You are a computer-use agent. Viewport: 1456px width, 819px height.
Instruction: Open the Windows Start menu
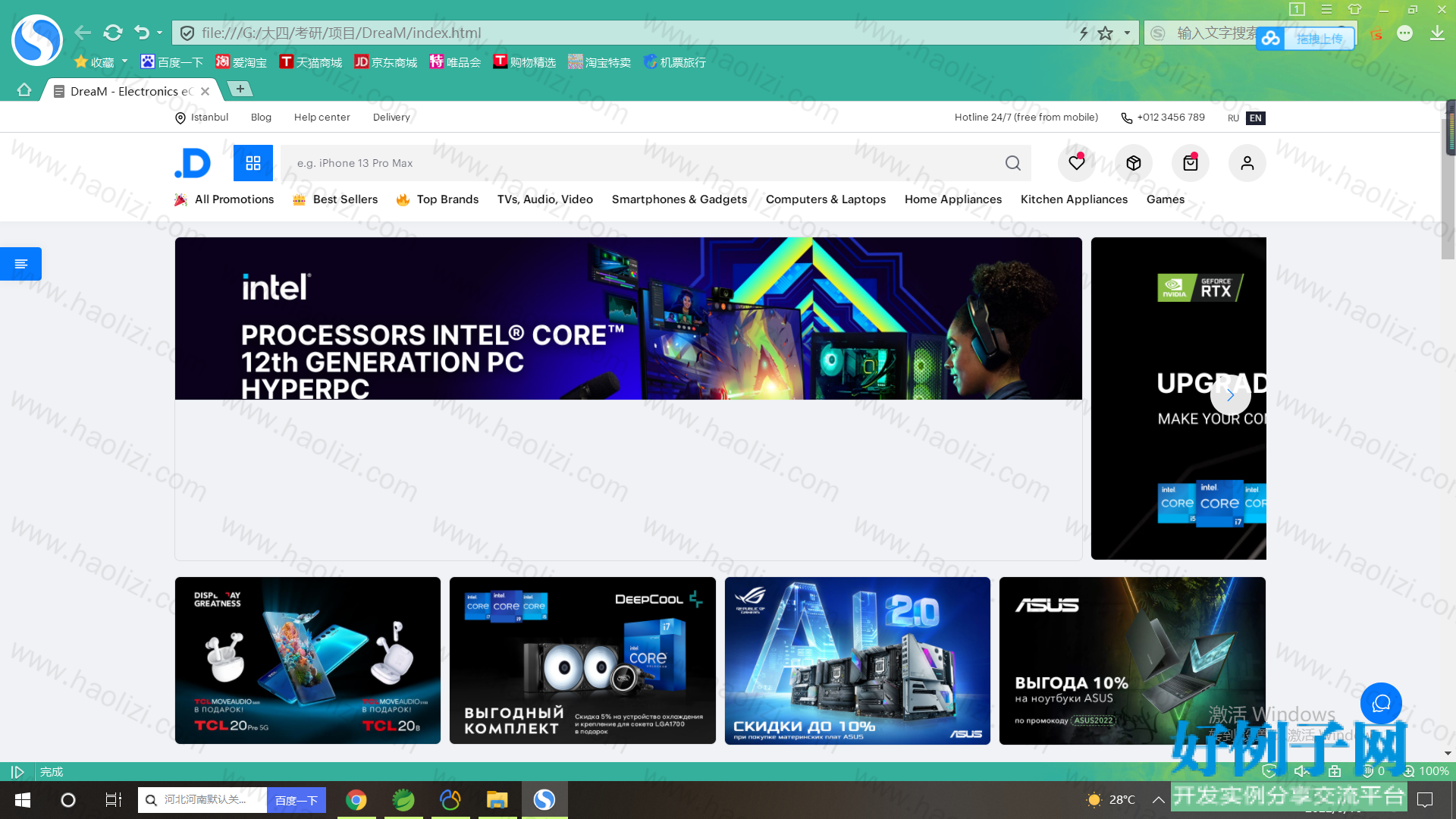pyautogui.click(x=23, y=800)
